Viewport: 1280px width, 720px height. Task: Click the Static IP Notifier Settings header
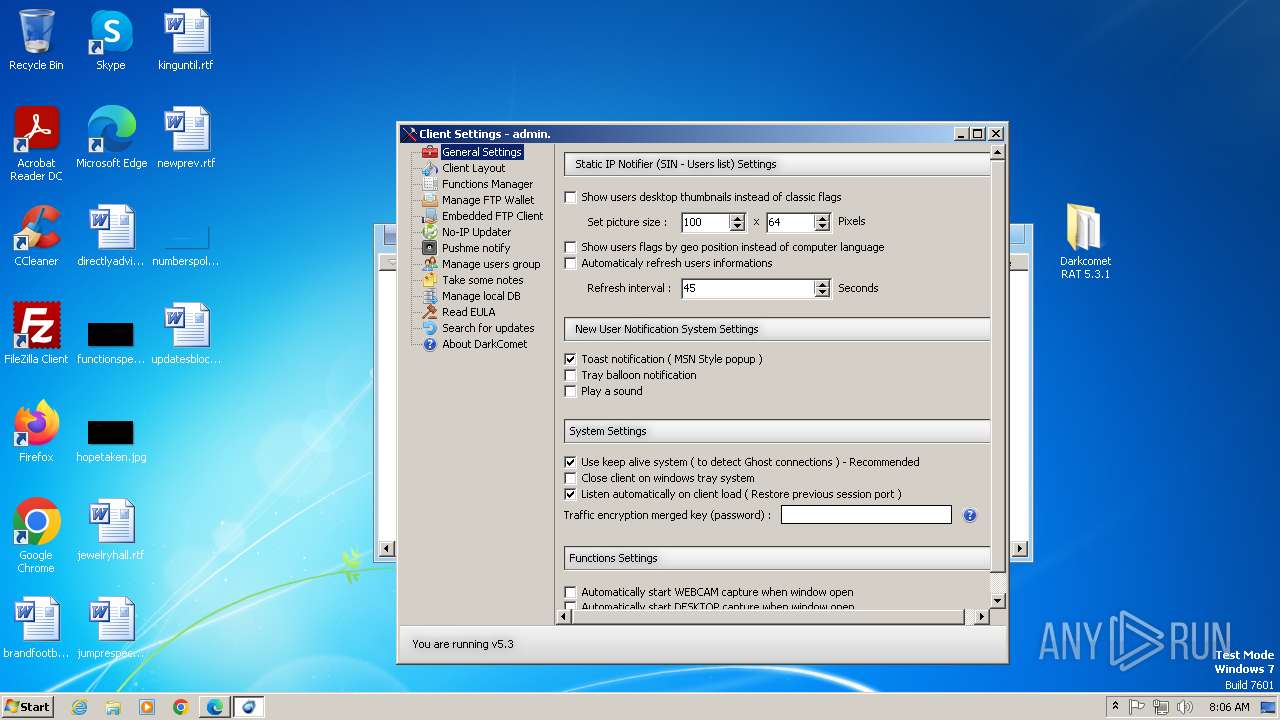[x=777, y=164]
